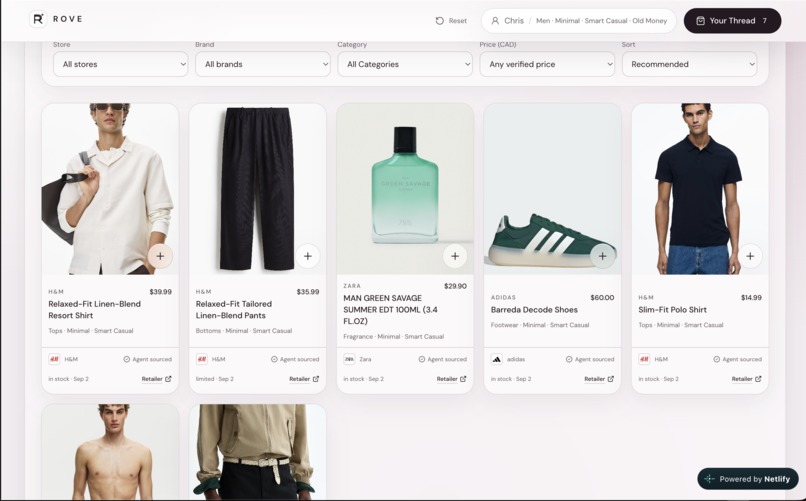Open the navy polo shirt photo
This screenshot has width=806, height=501.
[700, 189]
